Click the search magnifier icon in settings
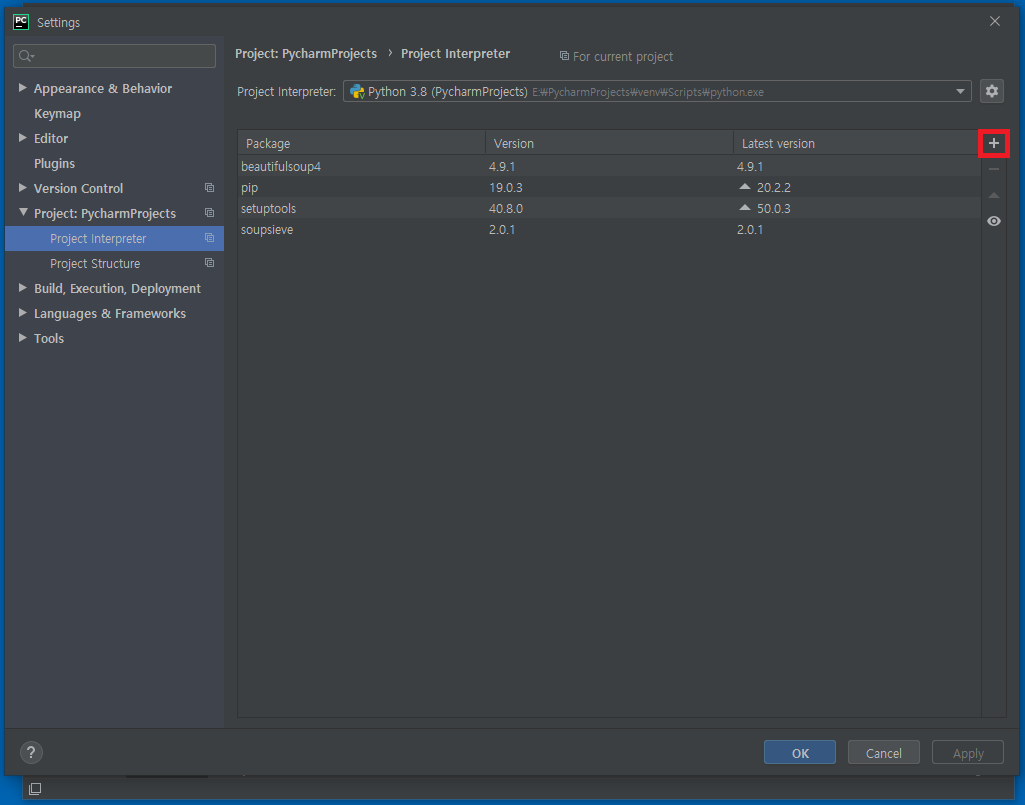The height and width of the screenshot is (805, 1025). 26,56
